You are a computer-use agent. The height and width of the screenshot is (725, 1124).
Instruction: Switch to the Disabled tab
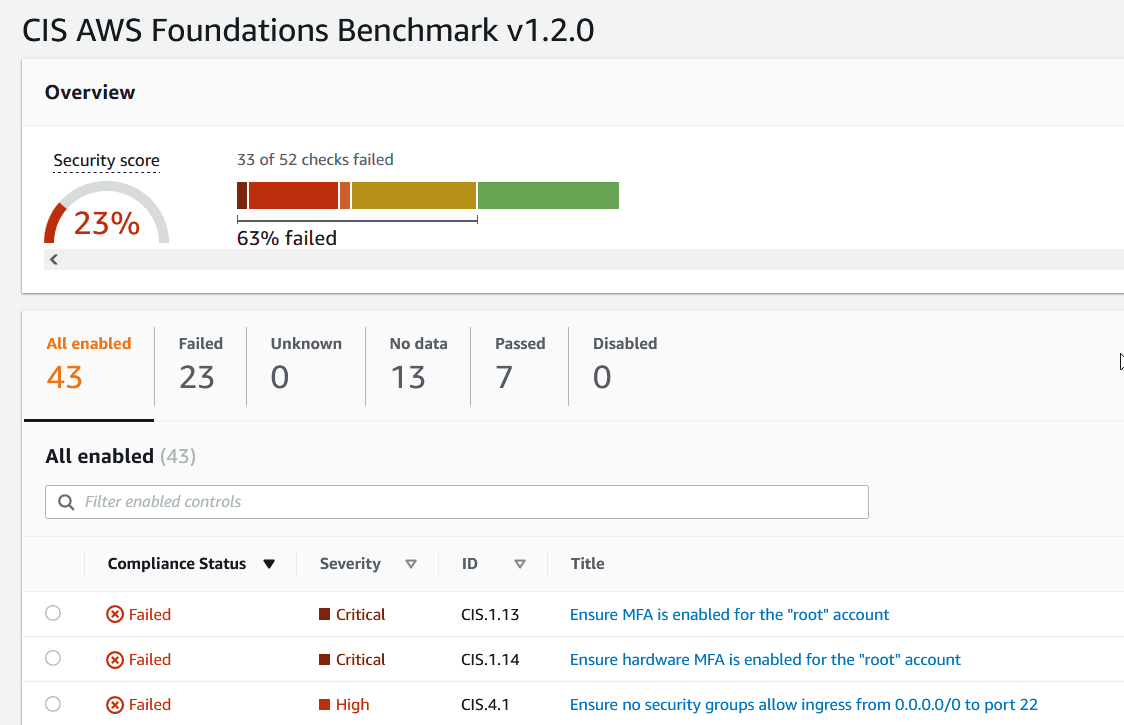624,366
